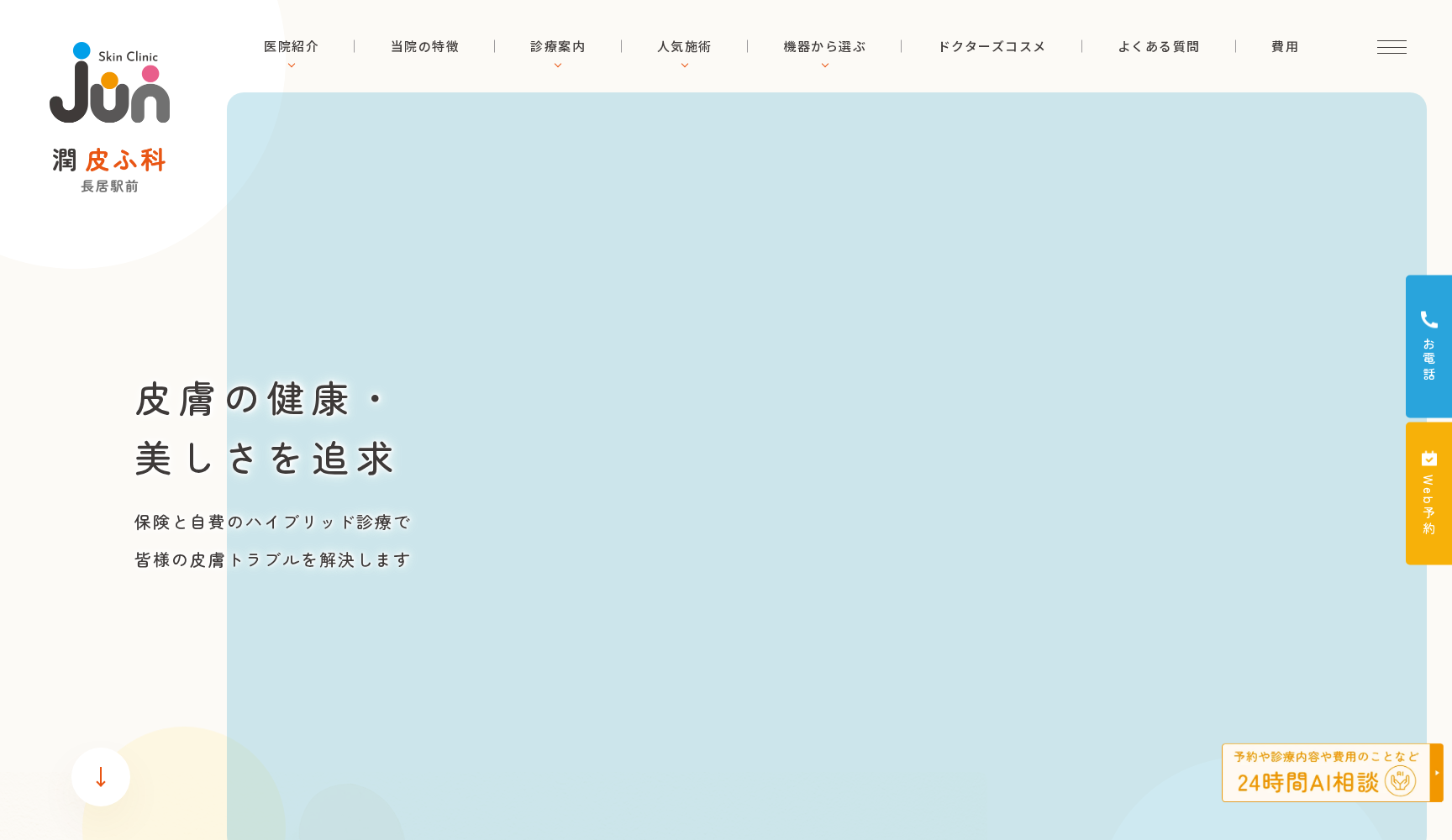The height and width of the screenshot is (840, 1452).
Task: Click the calendar check icon for Web予約
Action: (x=1428, y=458)
